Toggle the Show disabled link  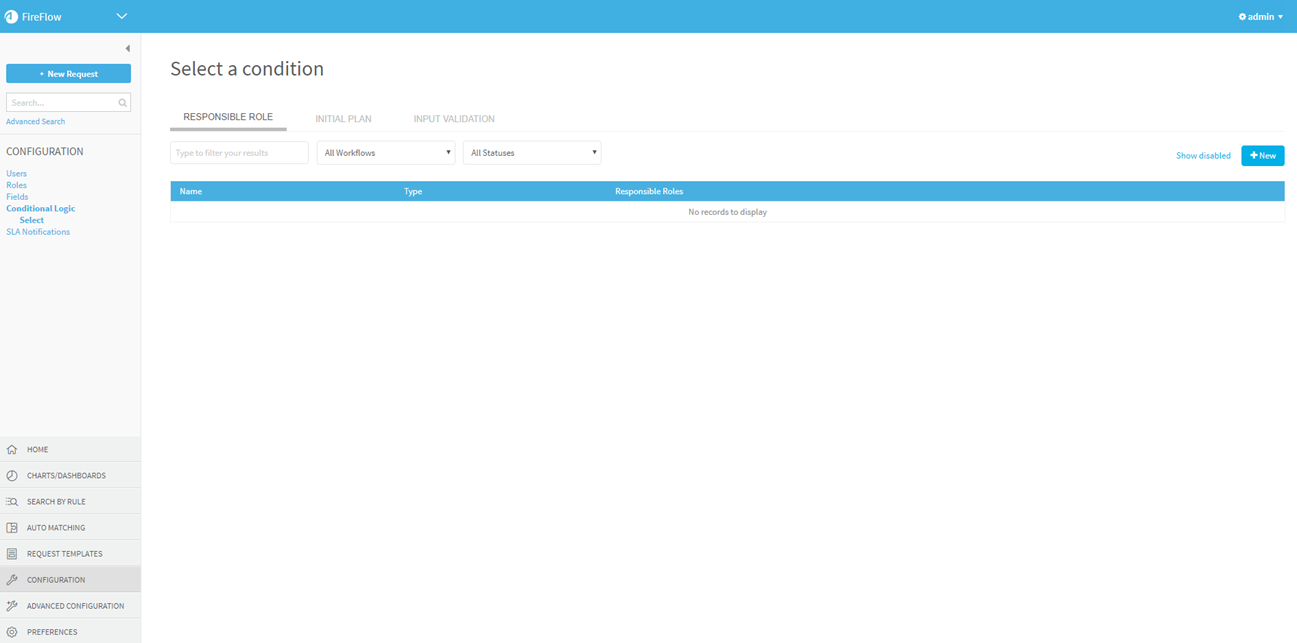pyautogui.click(x=1203, y=156)
